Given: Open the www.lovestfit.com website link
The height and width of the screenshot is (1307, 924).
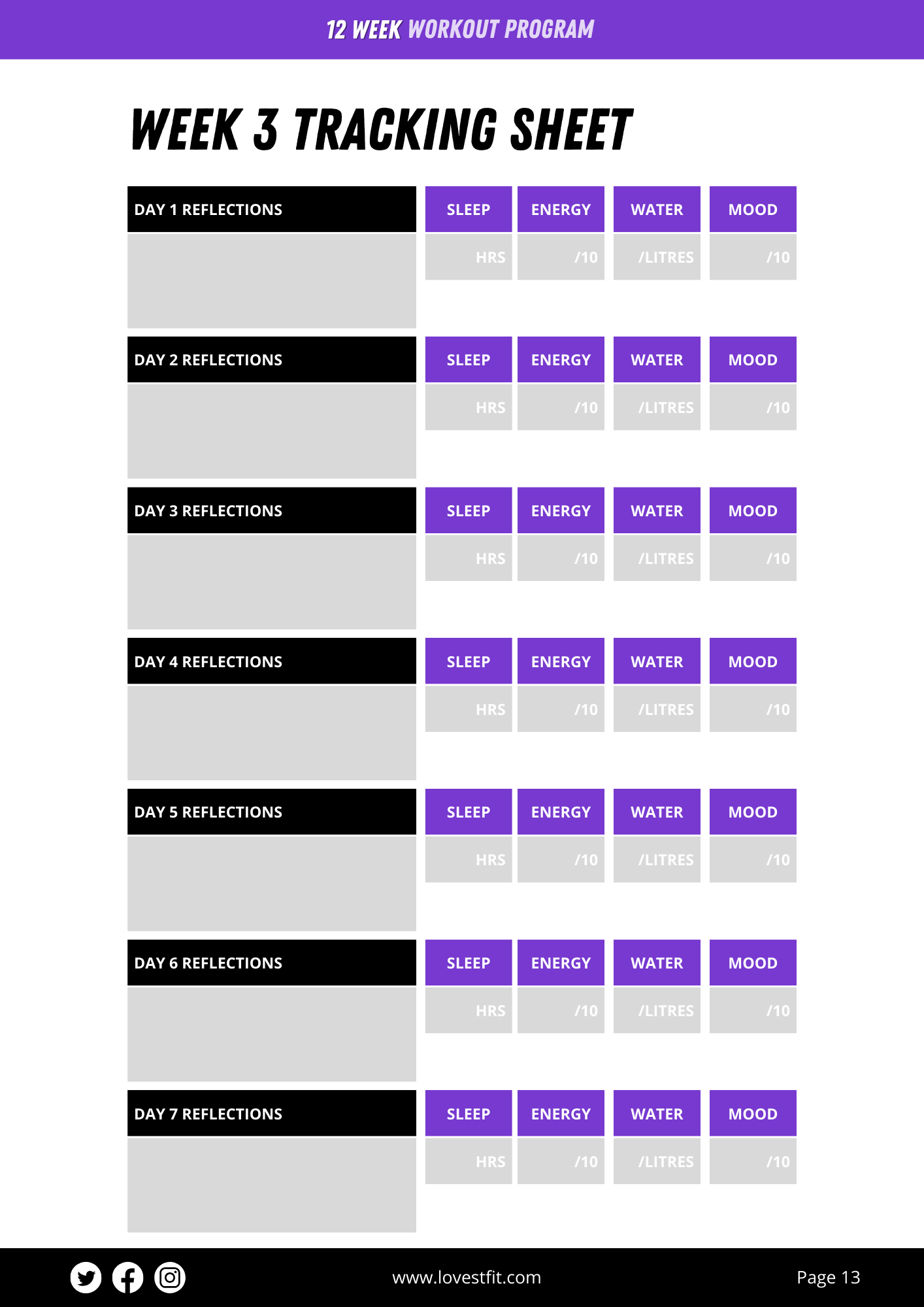Looking at the screenshot, I should 467,1278.
